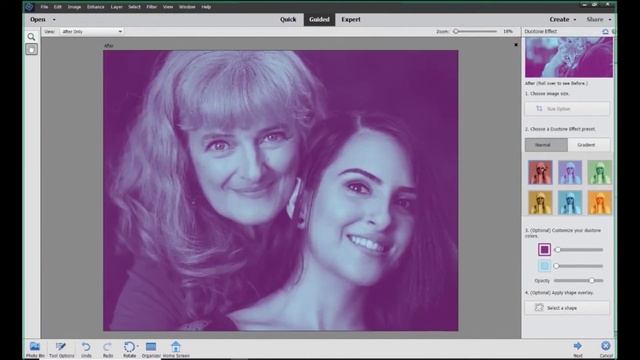Open the View menu
Image resolution: width=640 pixels, height=360 pixels.
coord(168,7)
